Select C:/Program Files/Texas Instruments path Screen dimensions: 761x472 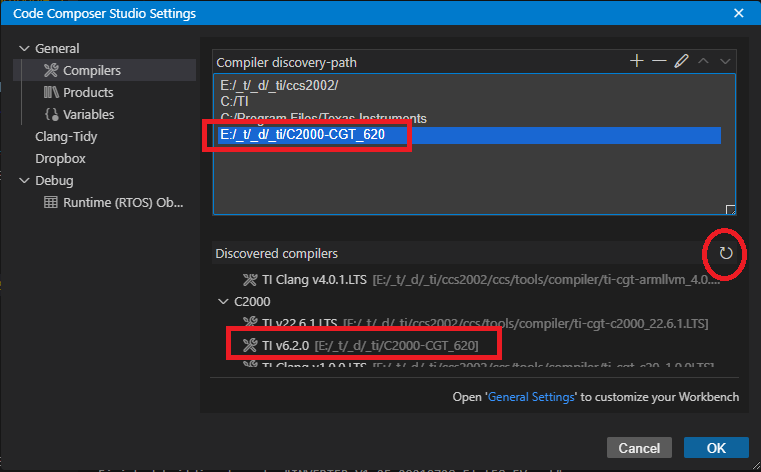(469, 118)
